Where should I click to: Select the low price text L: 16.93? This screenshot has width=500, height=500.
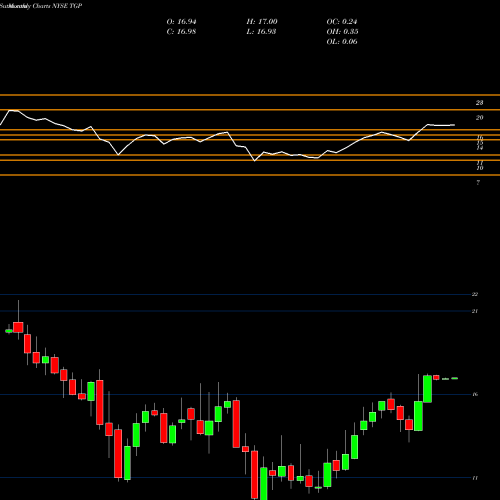tap(261, 32)
